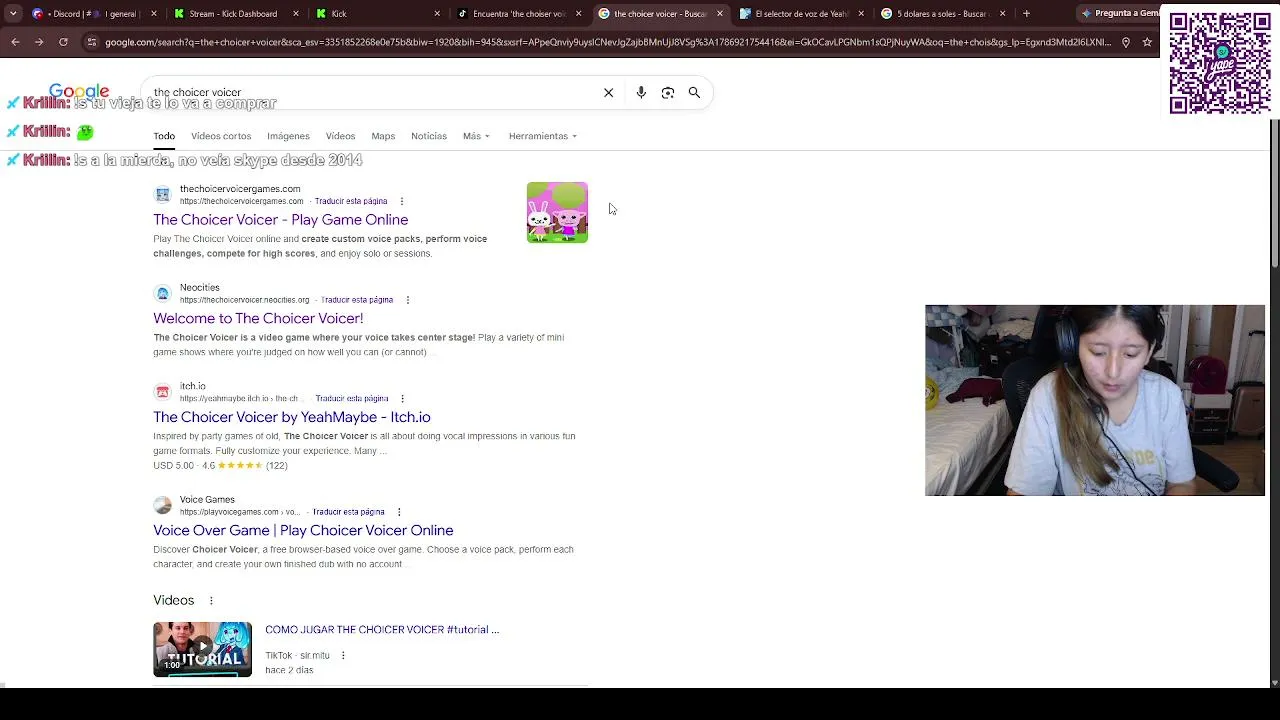This screenshot has width=1280, height=720.
Task: Open the location permission icon in address bar
Action: click(1126, 42)
